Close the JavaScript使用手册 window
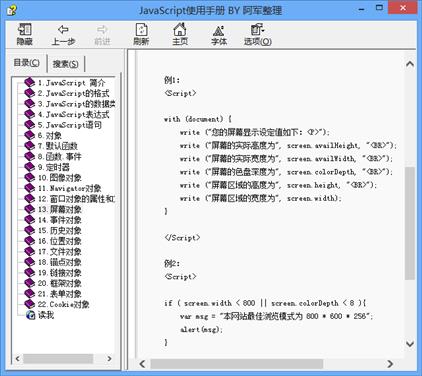The image size is (422, 376). pyautogui.click(x=403, y=8)
